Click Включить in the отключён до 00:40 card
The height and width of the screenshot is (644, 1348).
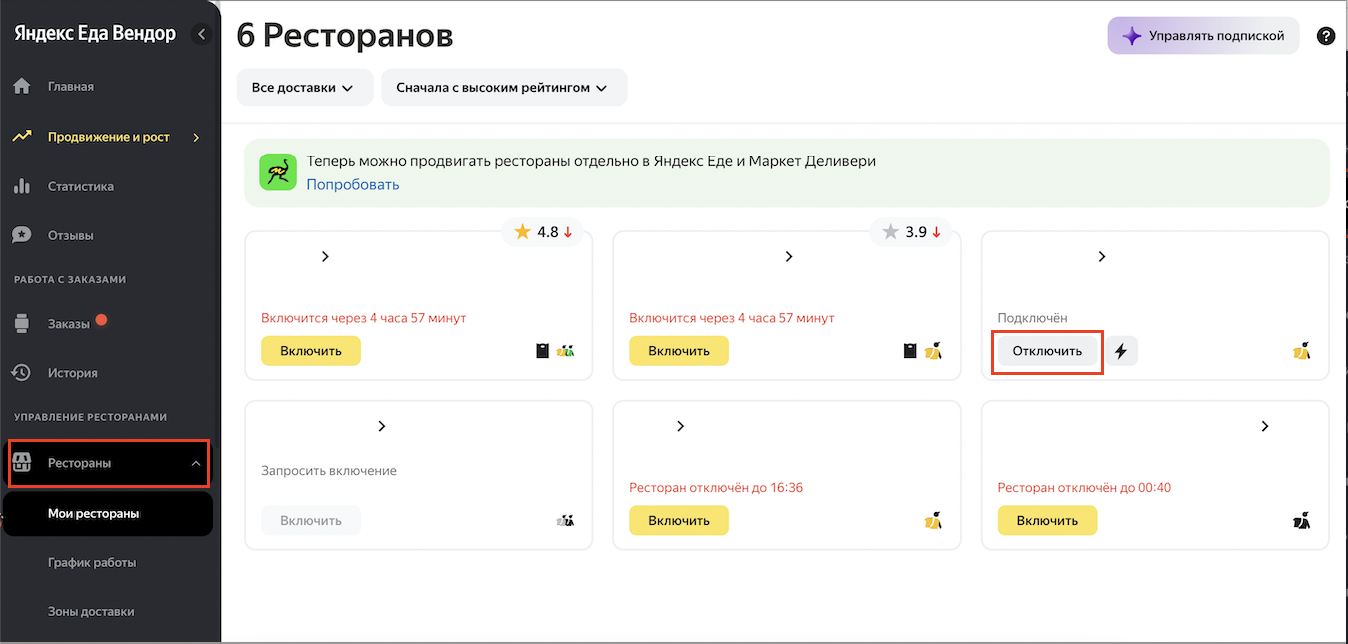[1047, 520]
